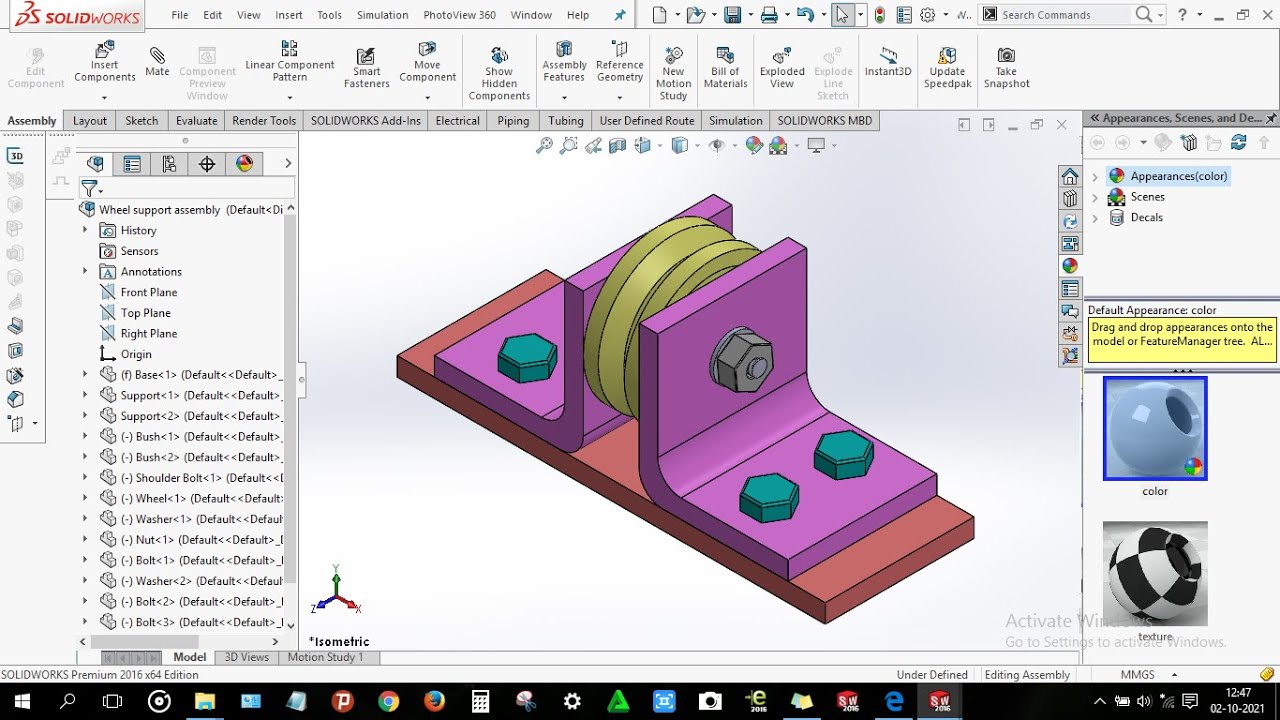1280x720 pixels.
Task: Click Show Hidden Components
Action: [x=499, y=73]
